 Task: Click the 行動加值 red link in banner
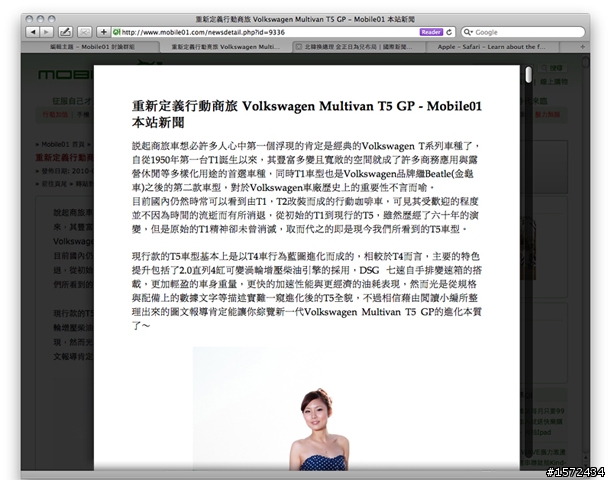click(55, 115)
